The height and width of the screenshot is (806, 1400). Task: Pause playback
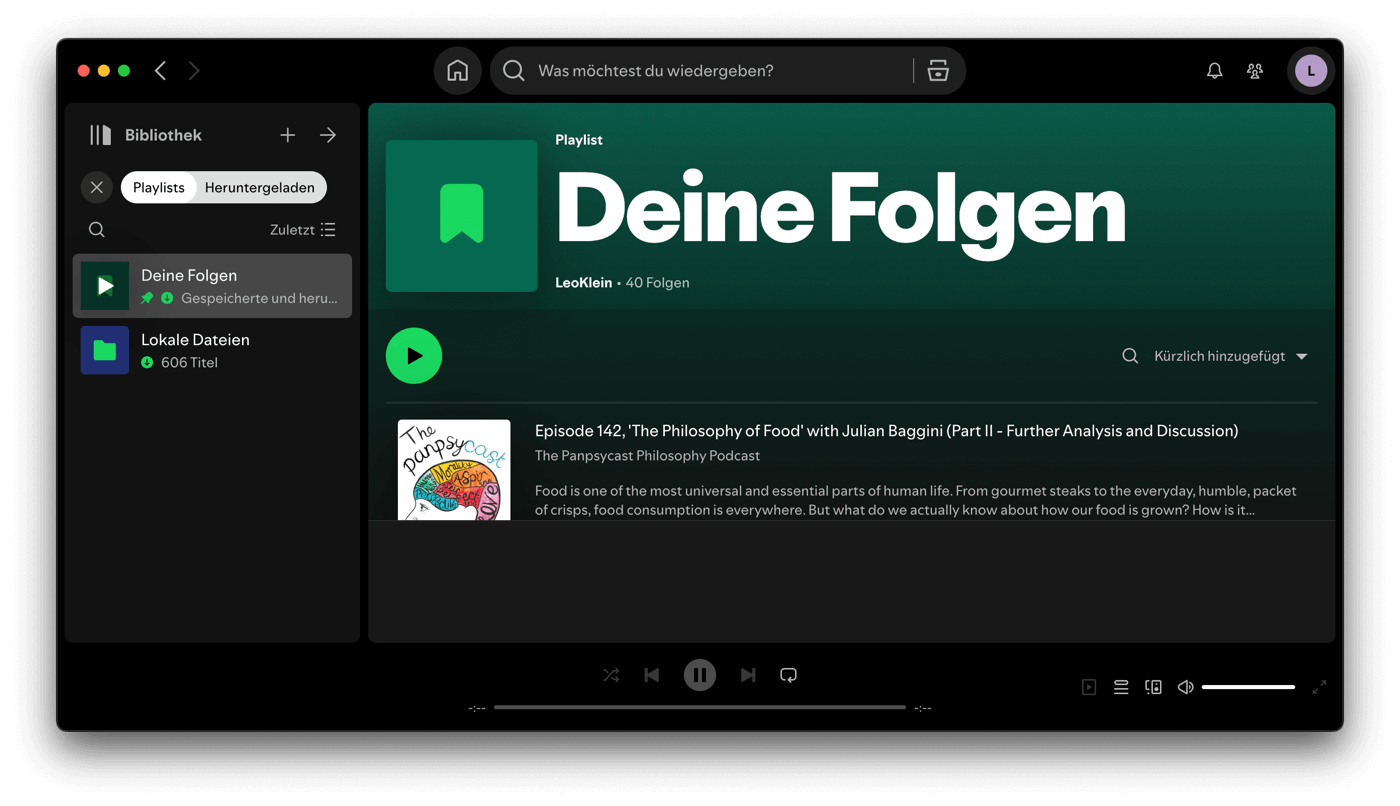click(x=700, y=675)
